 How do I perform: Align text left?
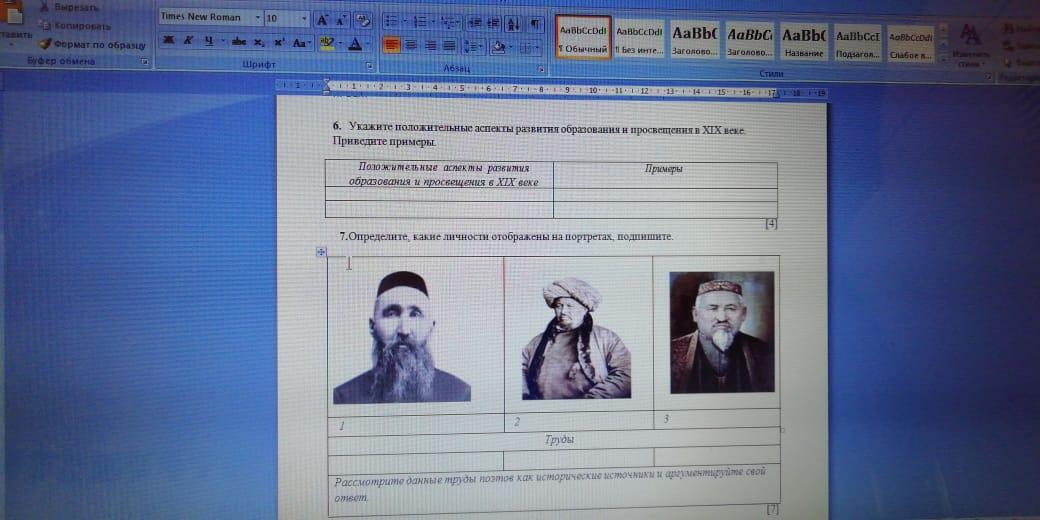click(x=392, y=46)
